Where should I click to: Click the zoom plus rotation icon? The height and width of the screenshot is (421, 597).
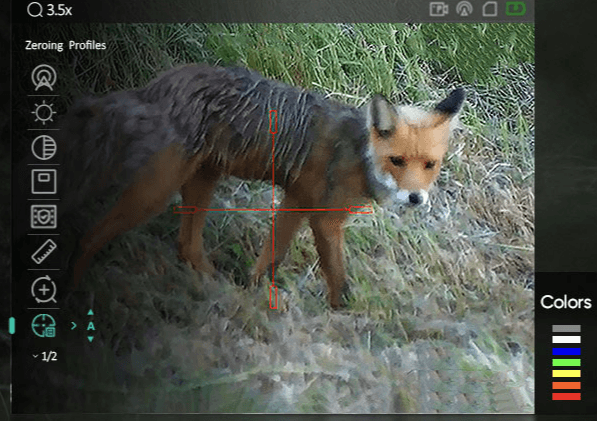[x=44, y=290]
